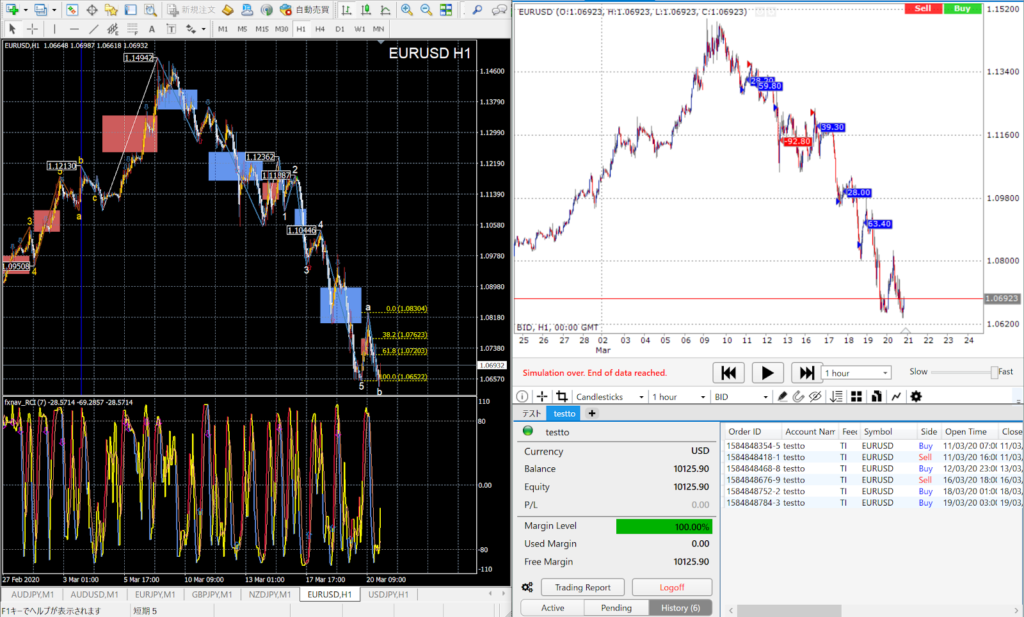1024x617 pixels.
Task: Toggle hide drawings eye icon
Action: 815,396
